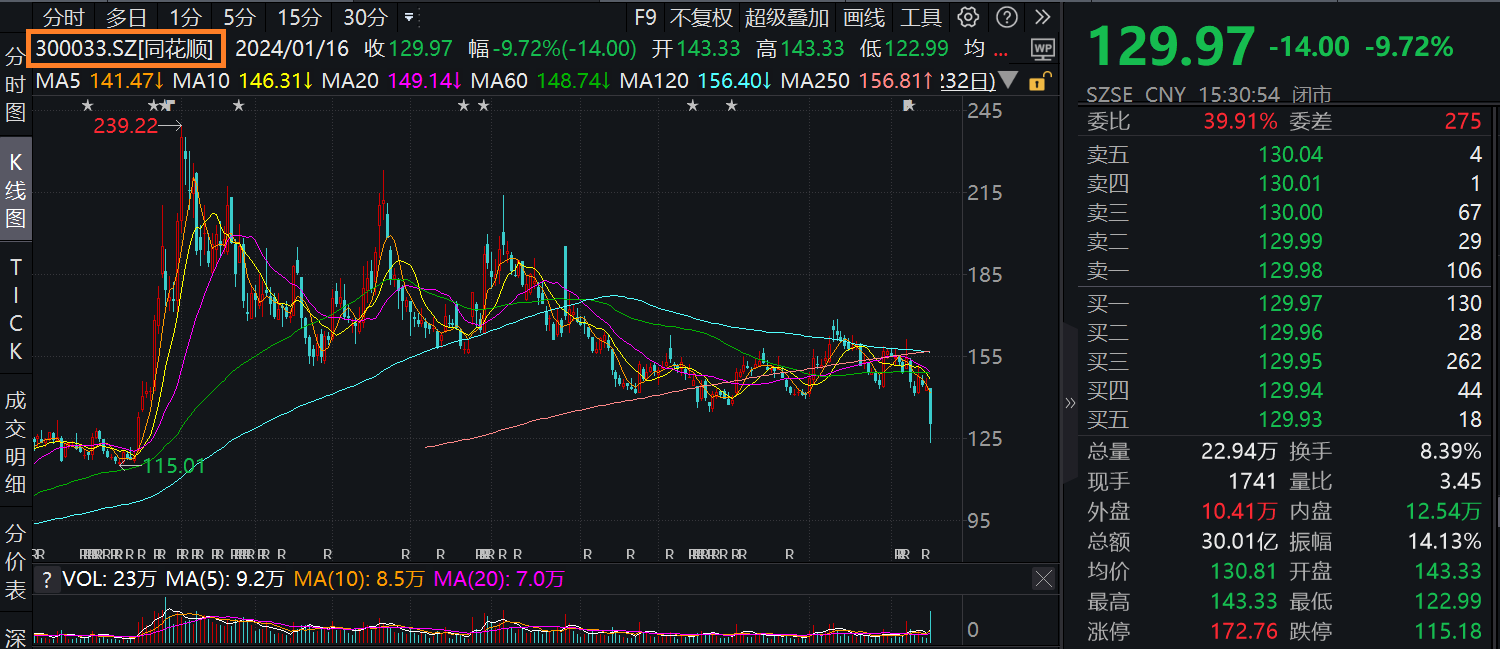Click the 卖四 130.01 order row

pyautogui.click(x=1285, y=183)
